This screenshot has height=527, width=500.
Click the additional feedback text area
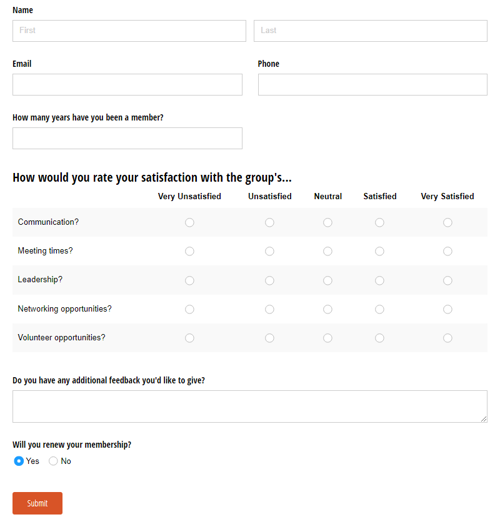(x=250, y=406)
